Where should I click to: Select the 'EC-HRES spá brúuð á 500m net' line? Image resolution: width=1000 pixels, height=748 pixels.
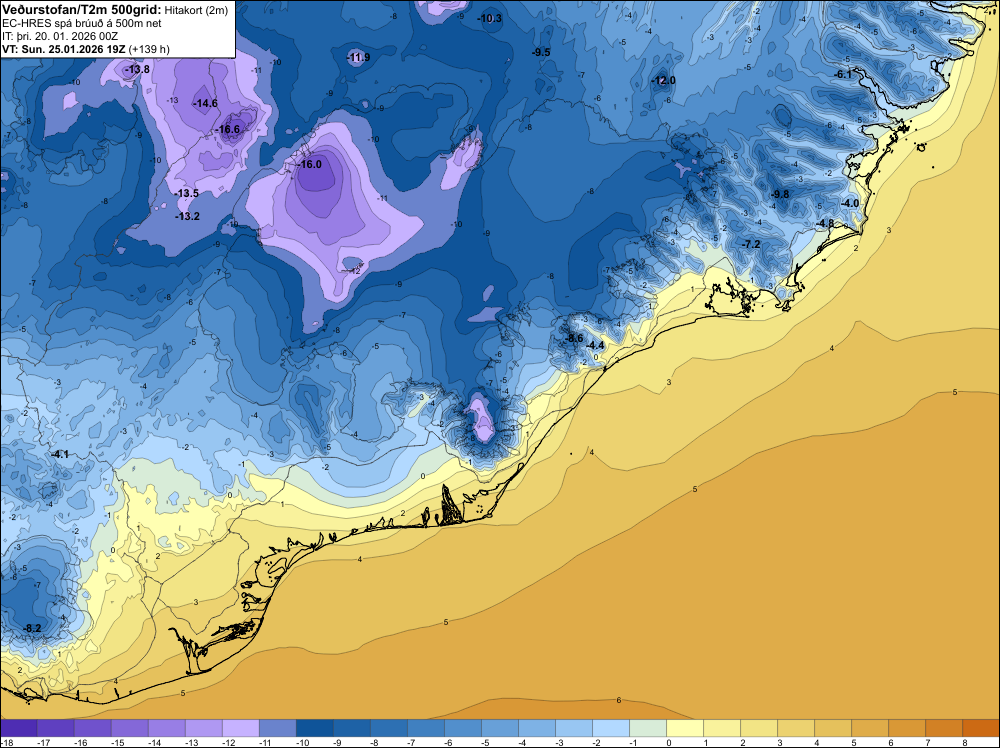point(82,23)
